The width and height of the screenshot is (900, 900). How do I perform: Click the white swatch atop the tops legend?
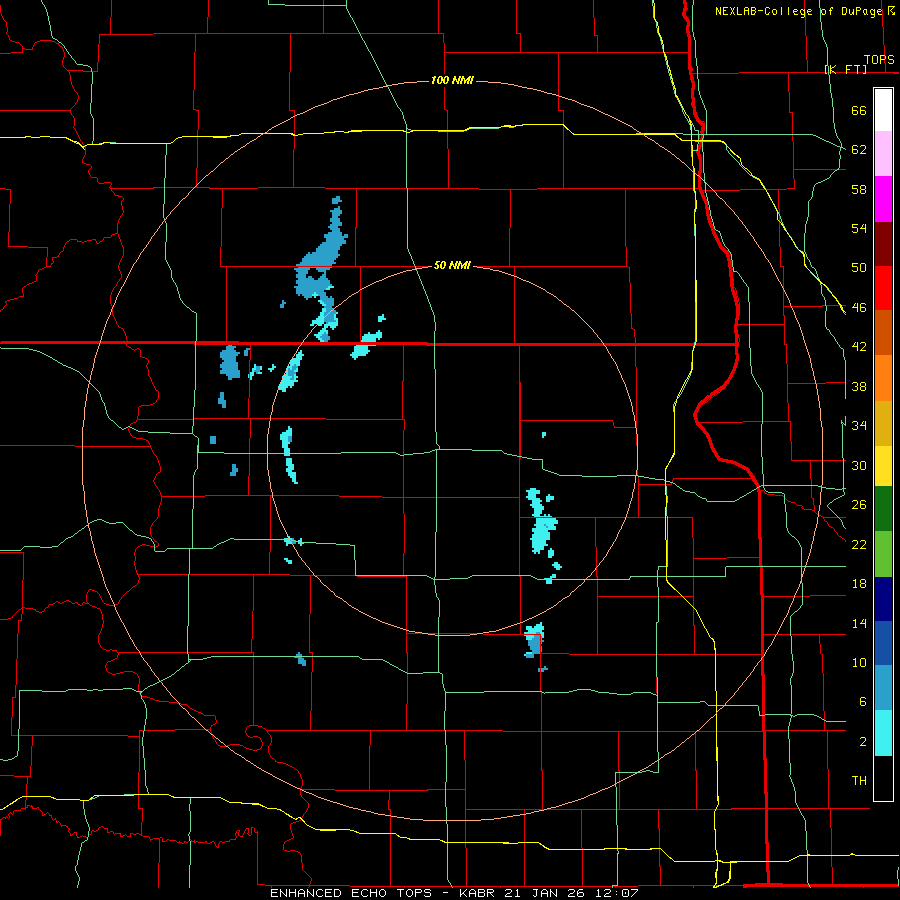pyautogui.click(x=883, y=110)
